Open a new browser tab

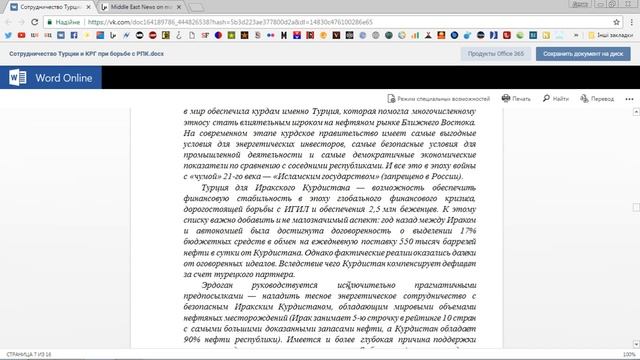[x=197, y=7]
